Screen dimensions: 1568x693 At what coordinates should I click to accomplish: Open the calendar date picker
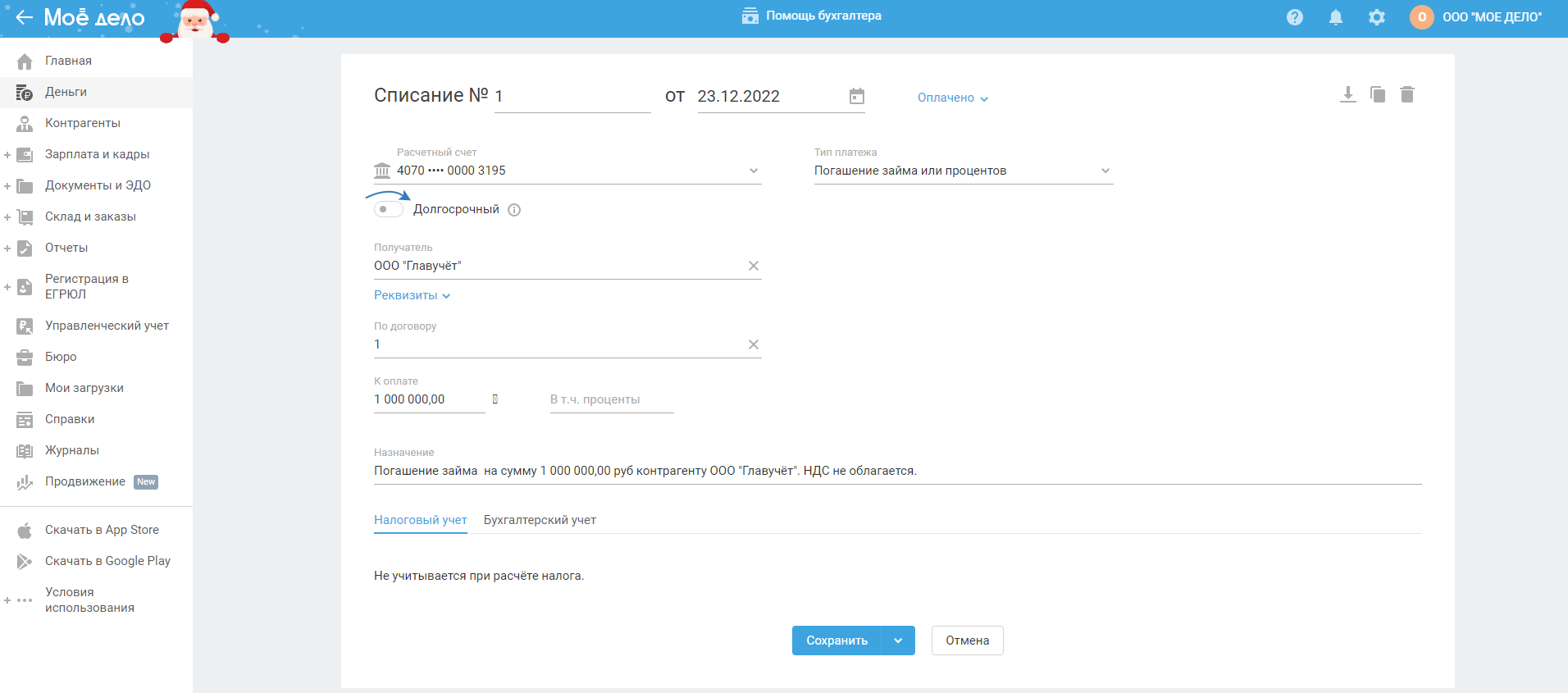[856, 97]
